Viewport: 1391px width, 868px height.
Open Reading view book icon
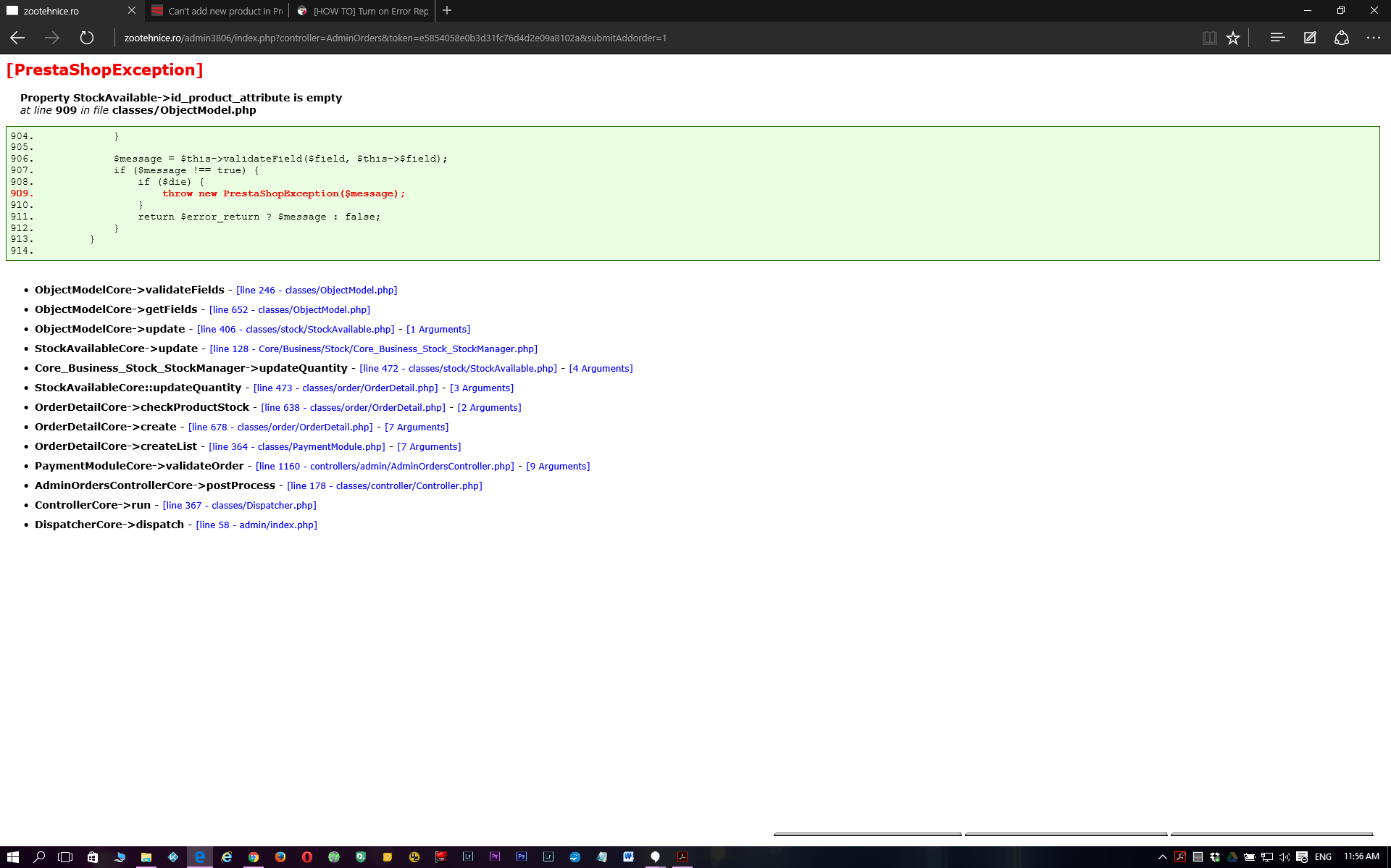(x=1209, y=38)
